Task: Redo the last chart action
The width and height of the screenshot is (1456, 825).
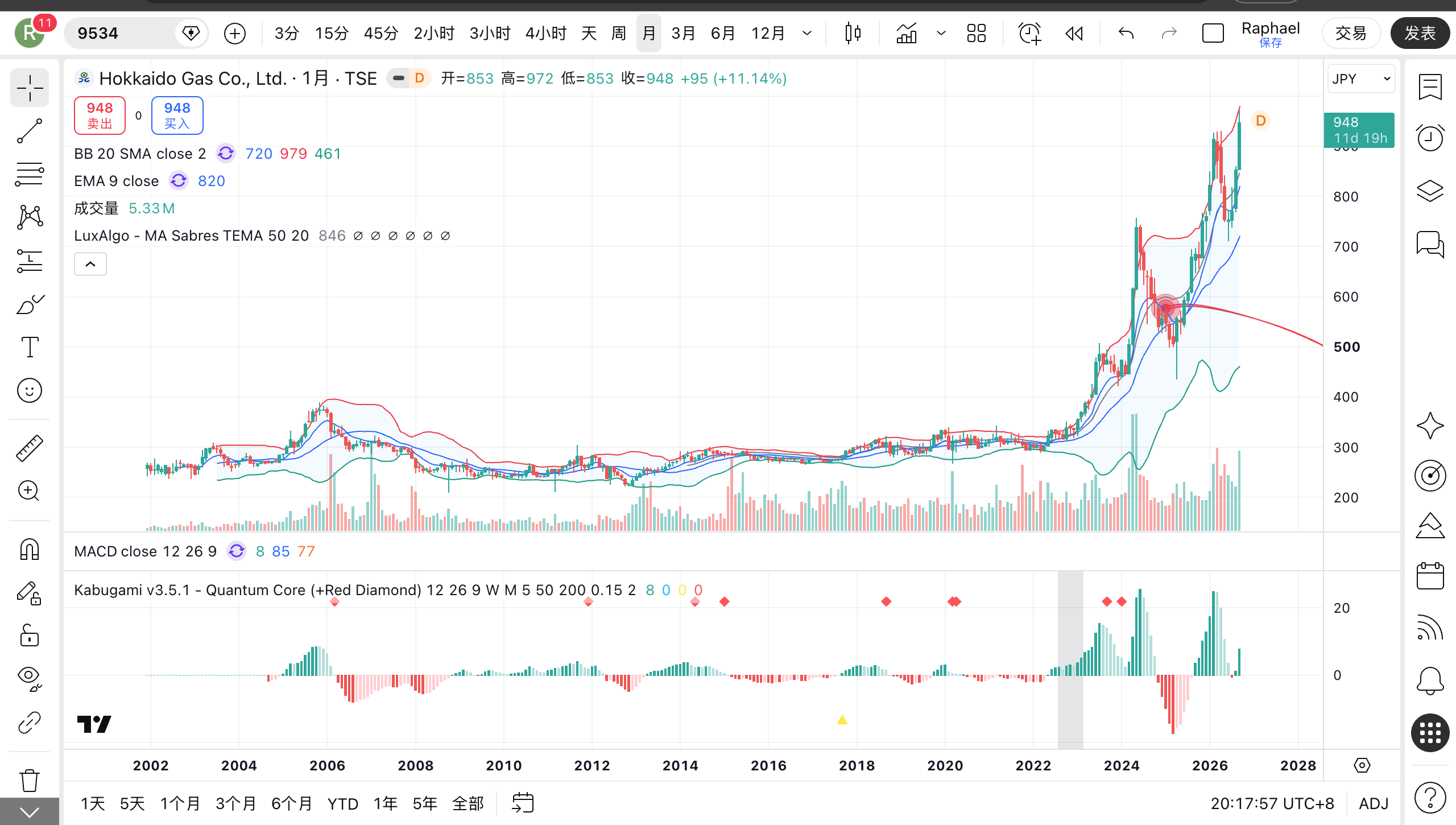Action: pyautogui.click(x=1169, y=34)
